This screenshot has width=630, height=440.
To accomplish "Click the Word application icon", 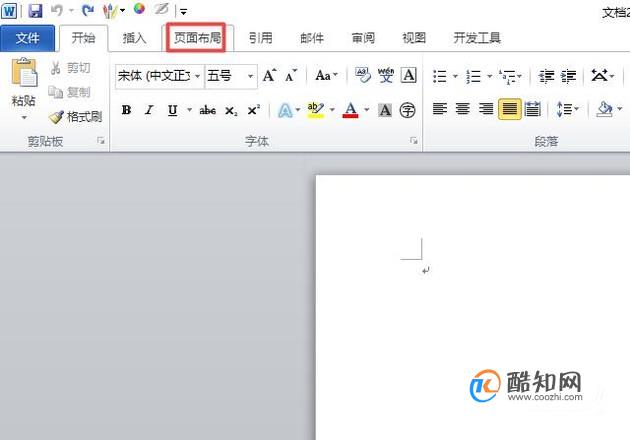I will (x=9, y=10).
